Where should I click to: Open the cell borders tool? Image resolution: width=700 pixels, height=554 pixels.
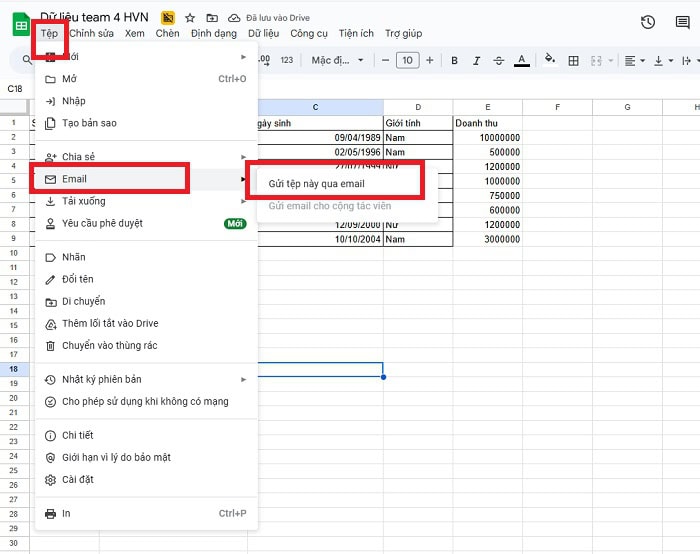573,61
